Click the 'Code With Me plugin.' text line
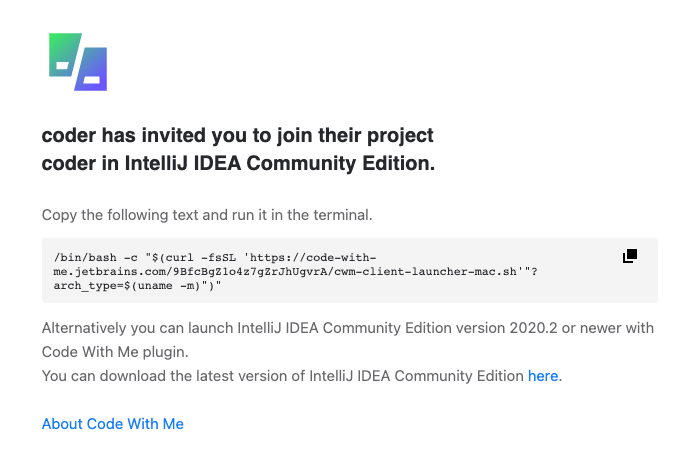This screenshot has height=459, width=689. [x=113, y=352]
